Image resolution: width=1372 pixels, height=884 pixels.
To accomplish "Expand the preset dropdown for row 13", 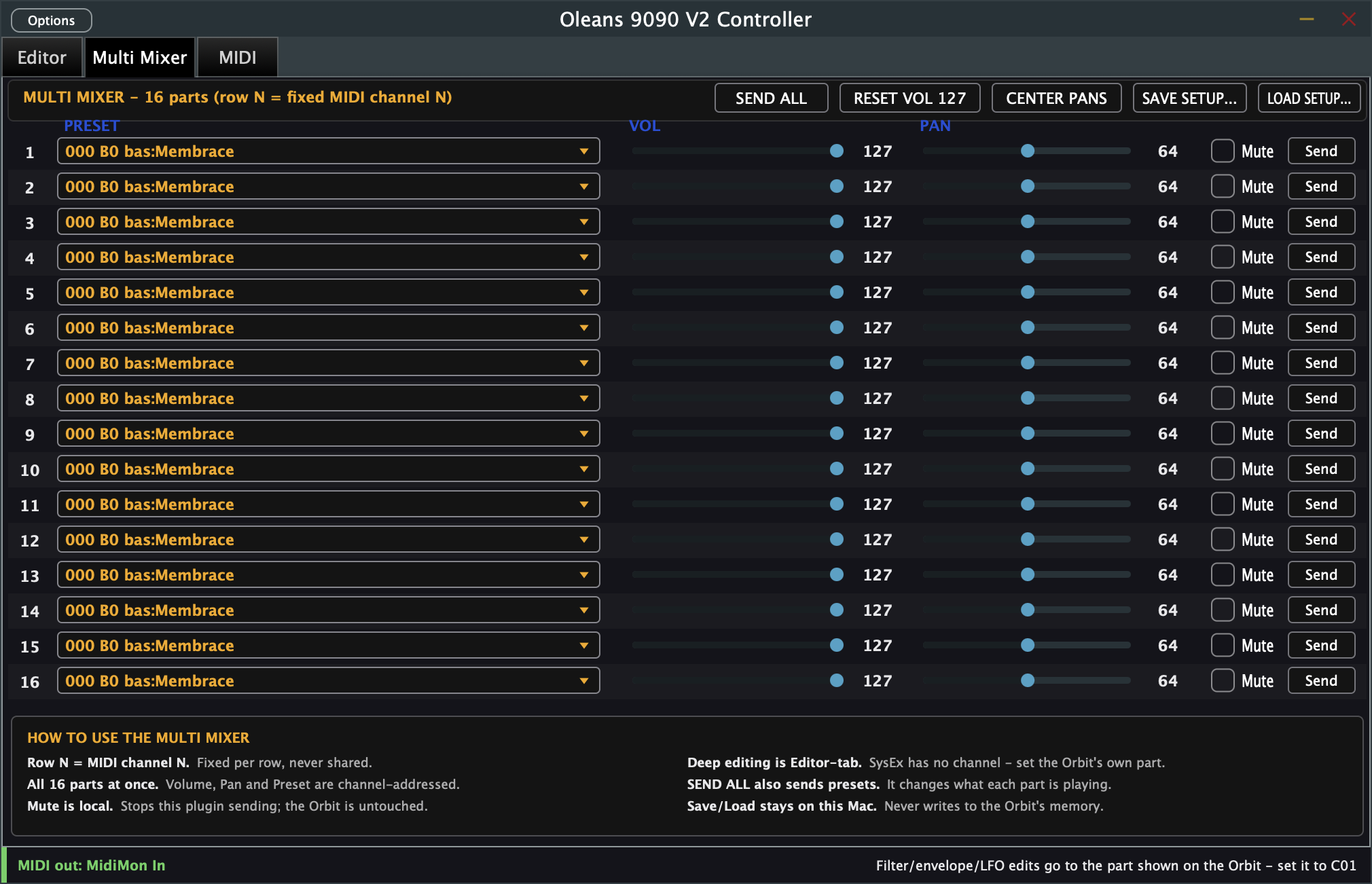I will point(329,575).
